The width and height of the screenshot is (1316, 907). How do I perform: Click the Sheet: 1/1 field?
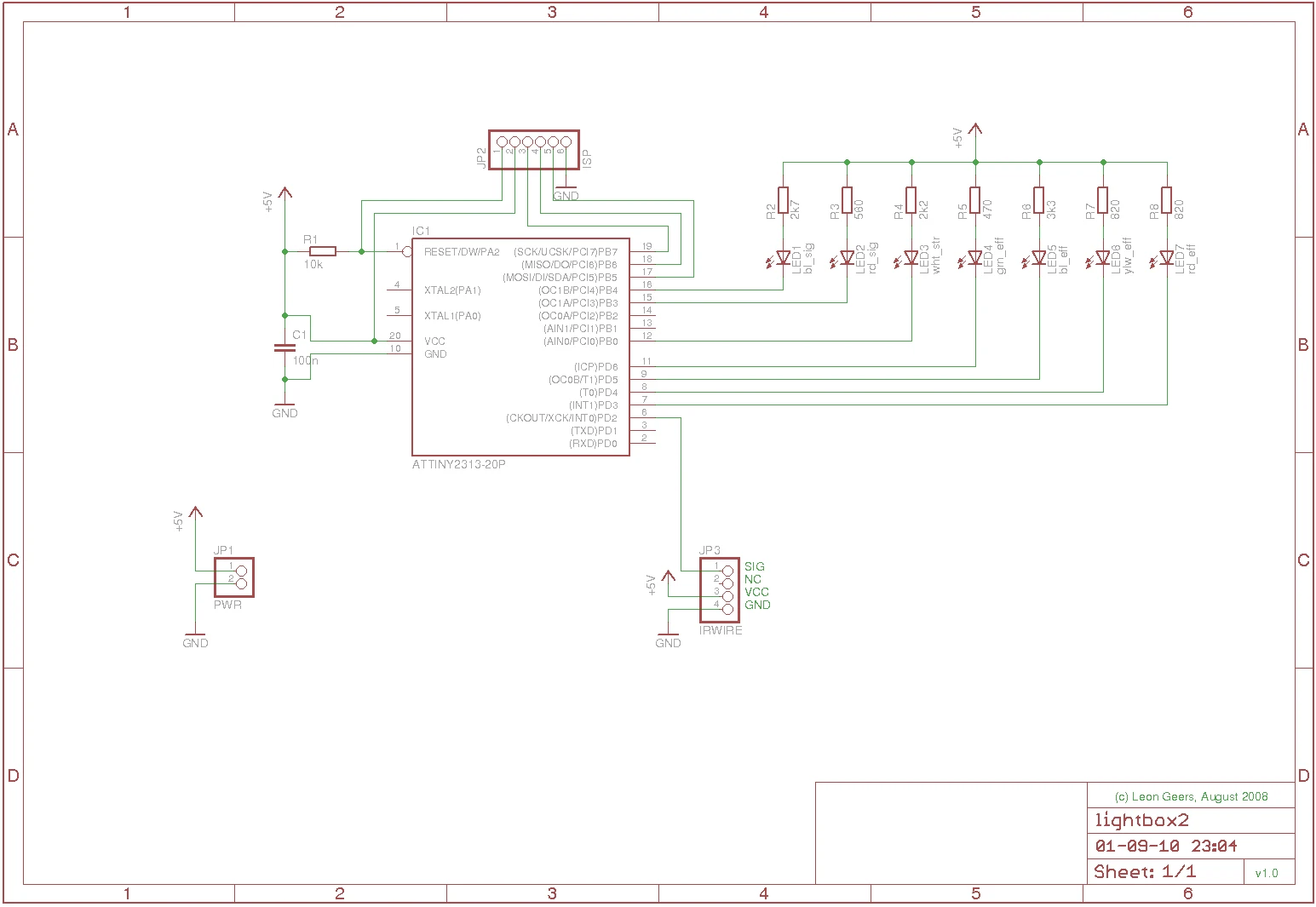(x=1145, y=872)
